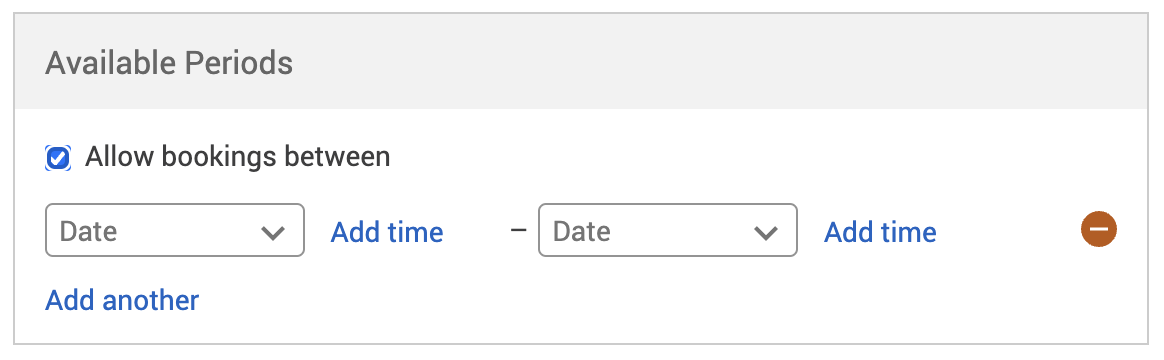Screen dimensions: 1164x360
Task: Click the orange circular minus button
Action: click(x=1099, y=229)
